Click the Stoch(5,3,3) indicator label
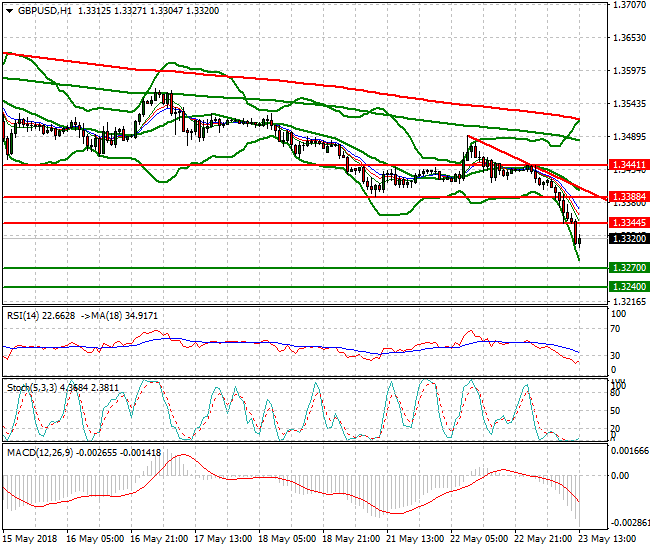The image size is (650, 550). tap(32, 388)
